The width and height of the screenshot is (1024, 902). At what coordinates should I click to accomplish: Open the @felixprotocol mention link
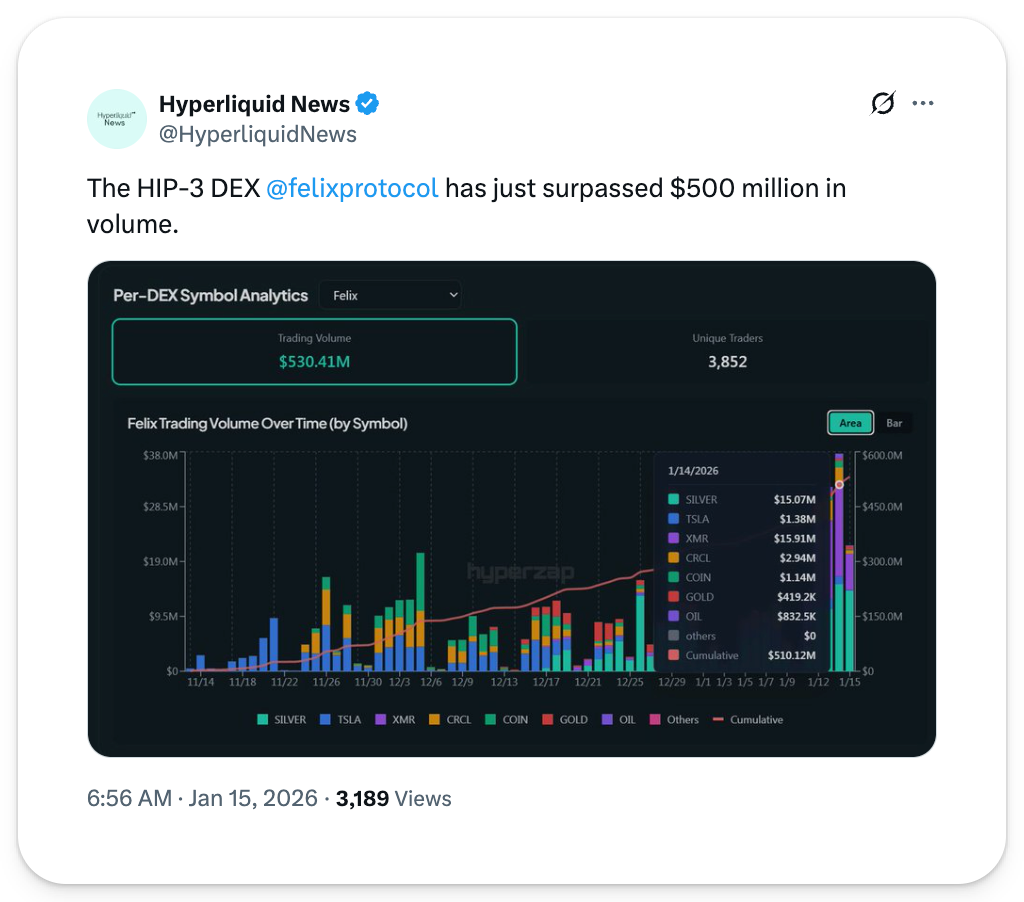[x=352, y=188]
